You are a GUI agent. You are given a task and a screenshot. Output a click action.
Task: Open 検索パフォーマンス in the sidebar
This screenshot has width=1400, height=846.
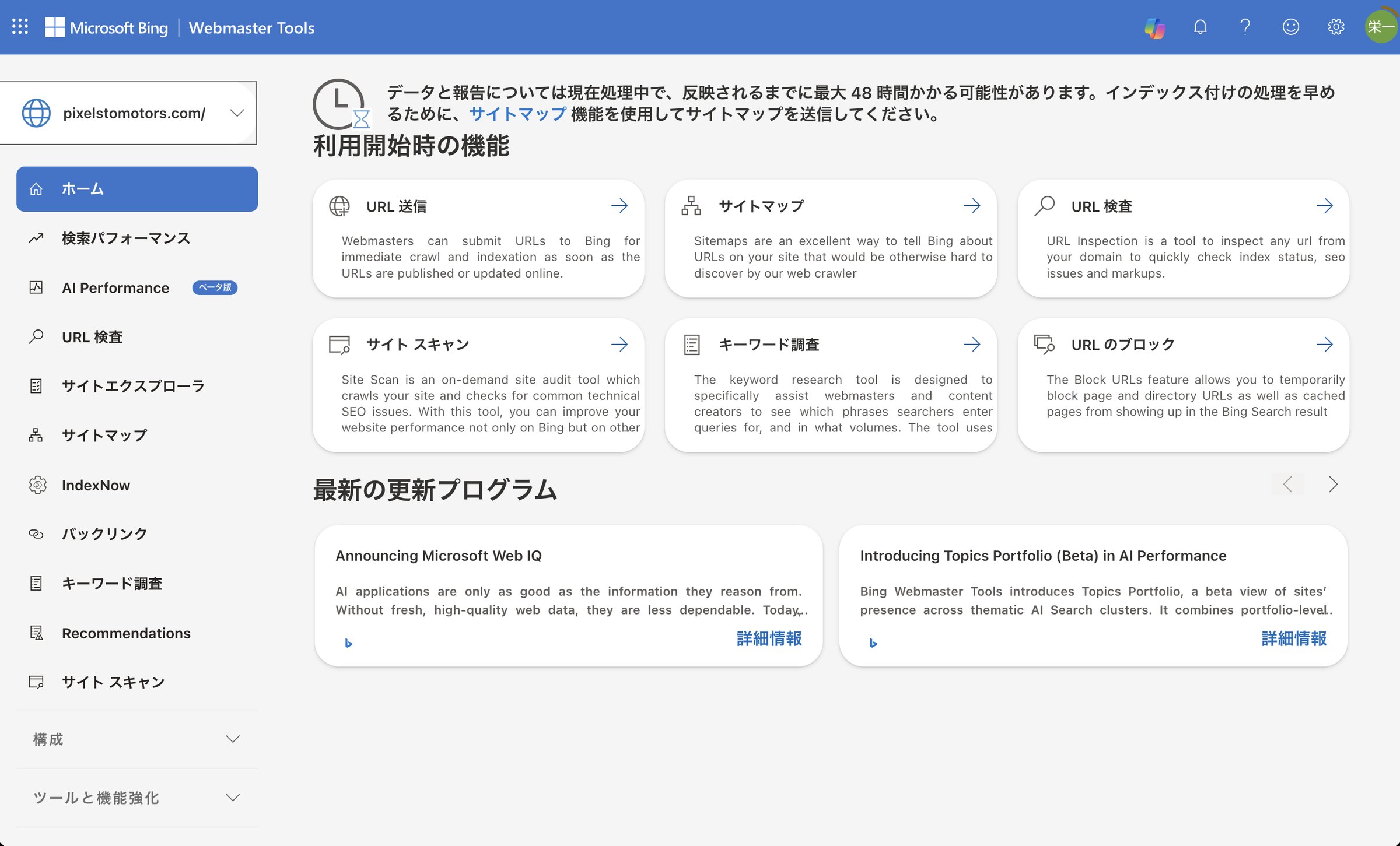pyautogui.click(x=137, y=238)
